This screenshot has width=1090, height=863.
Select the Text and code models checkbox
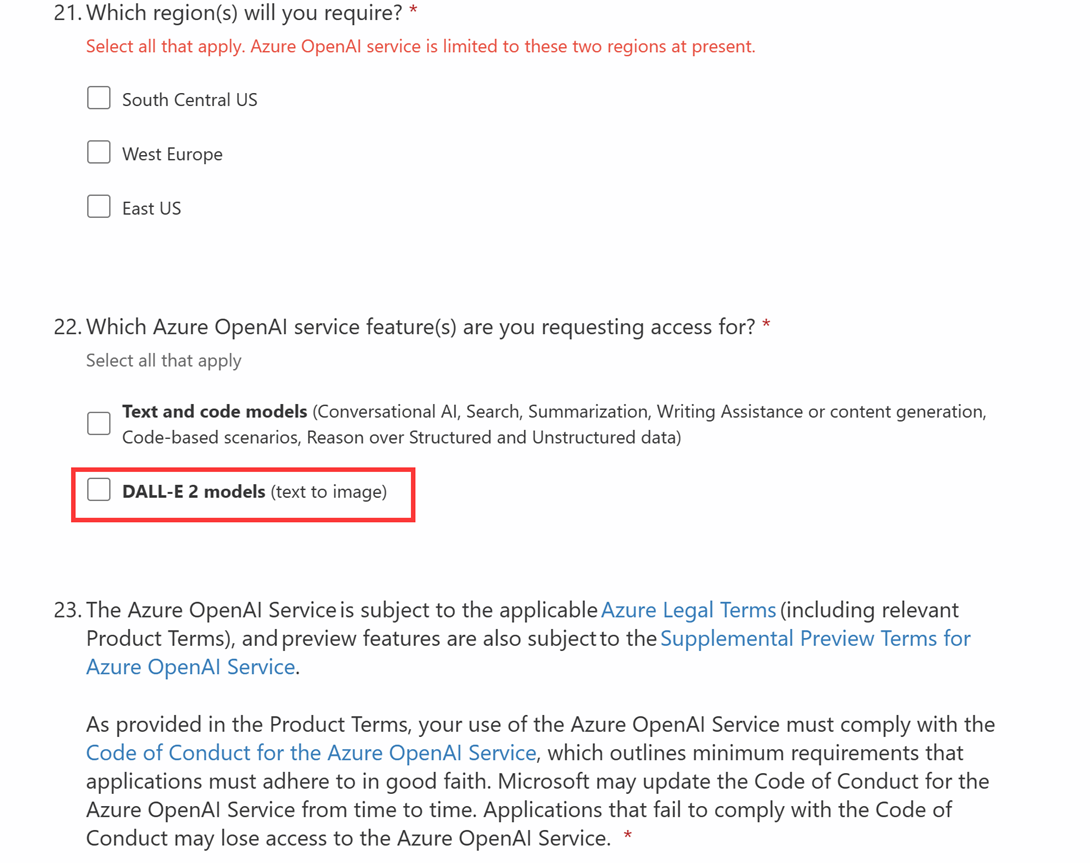pos(99,423)
